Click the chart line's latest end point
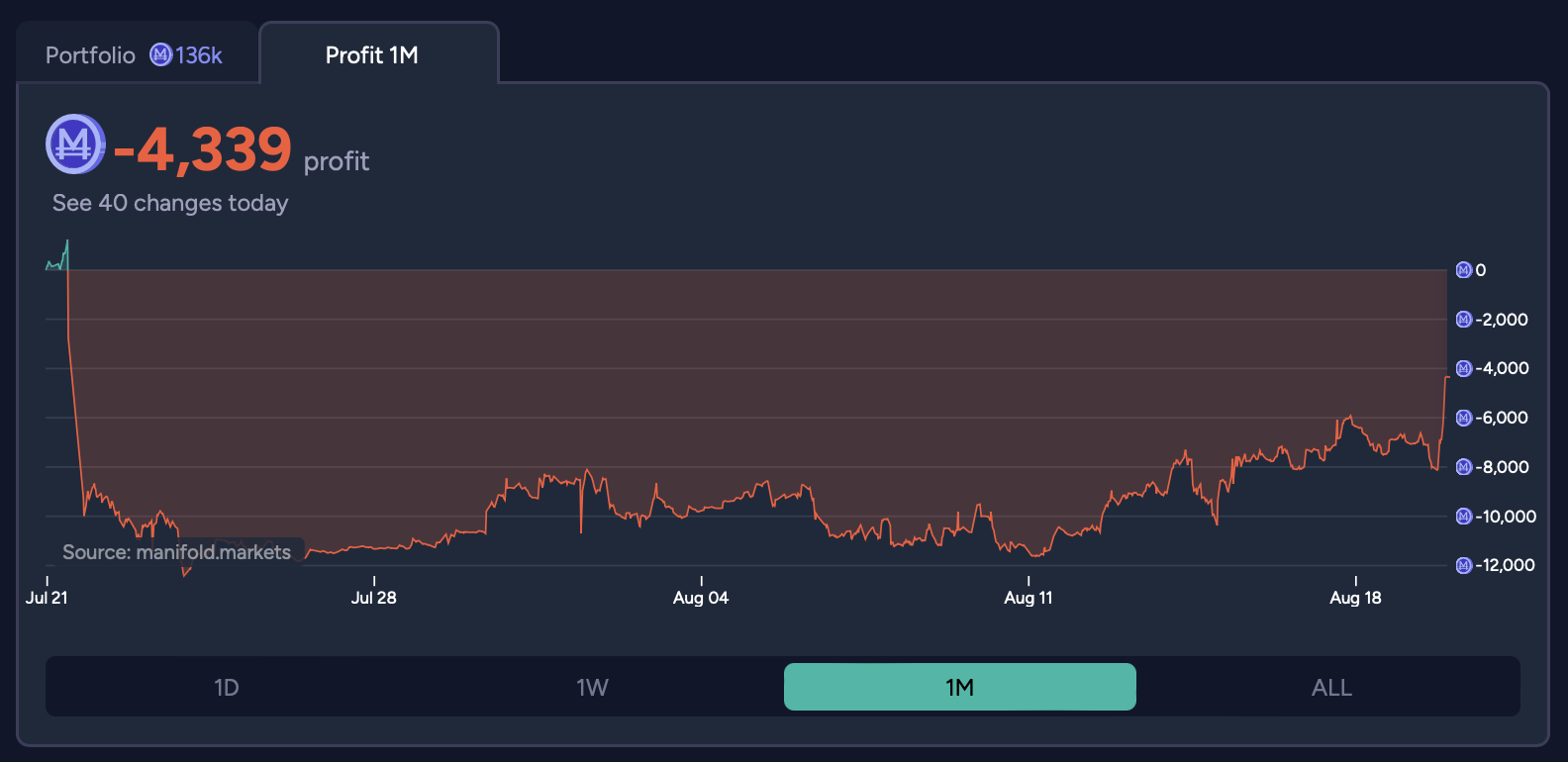The image size is (1568, 762). click(1447, 377)
